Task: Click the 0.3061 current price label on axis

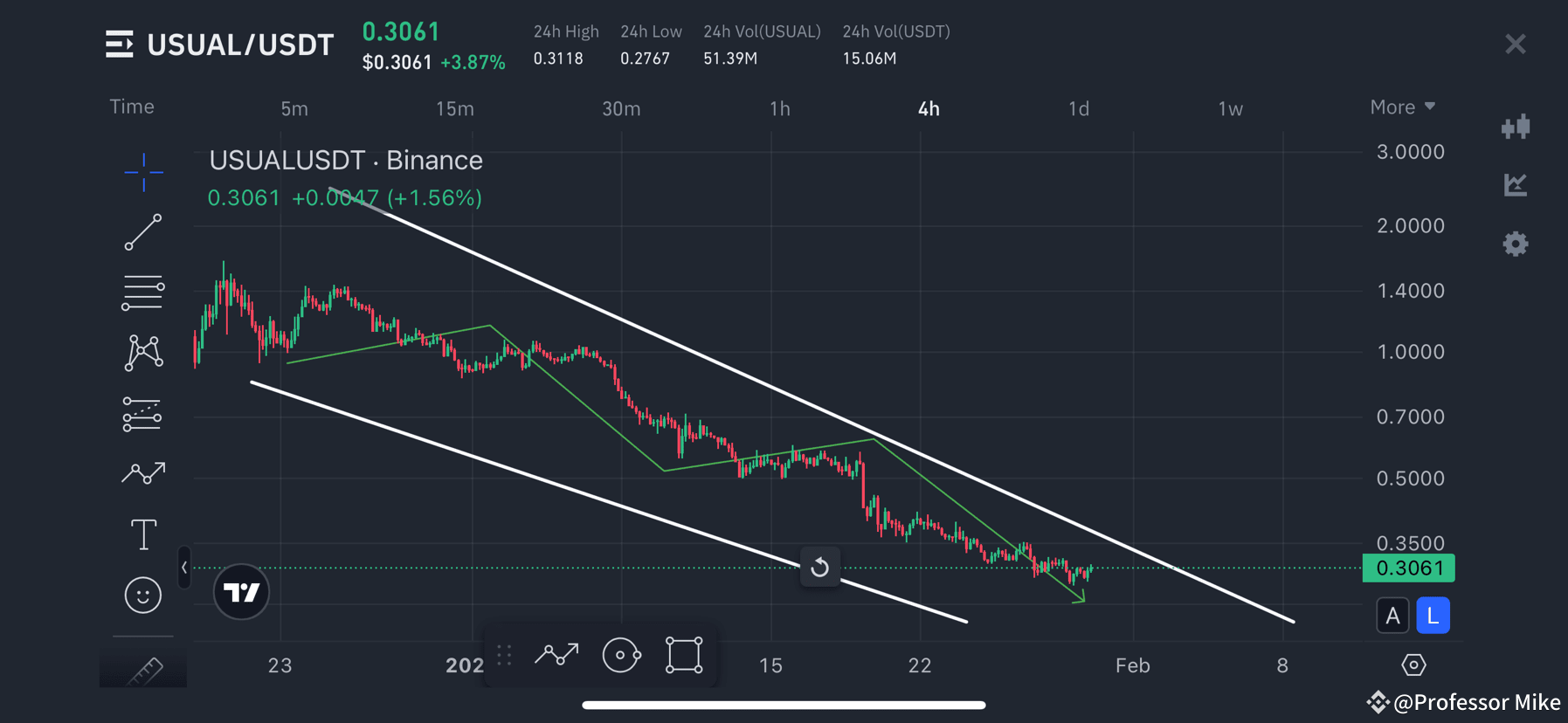Action: click(1408, 568)
